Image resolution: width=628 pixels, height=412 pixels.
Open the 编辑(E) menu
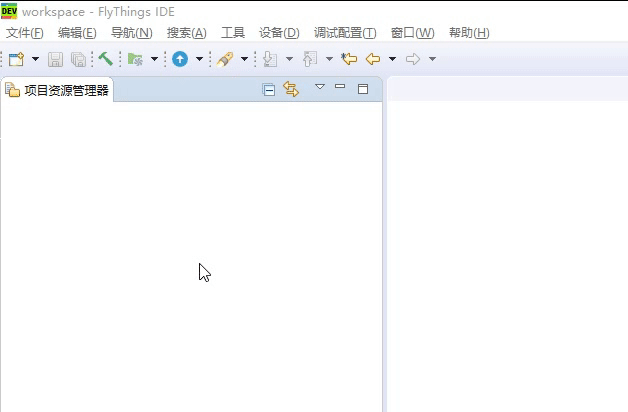(77, 33)
